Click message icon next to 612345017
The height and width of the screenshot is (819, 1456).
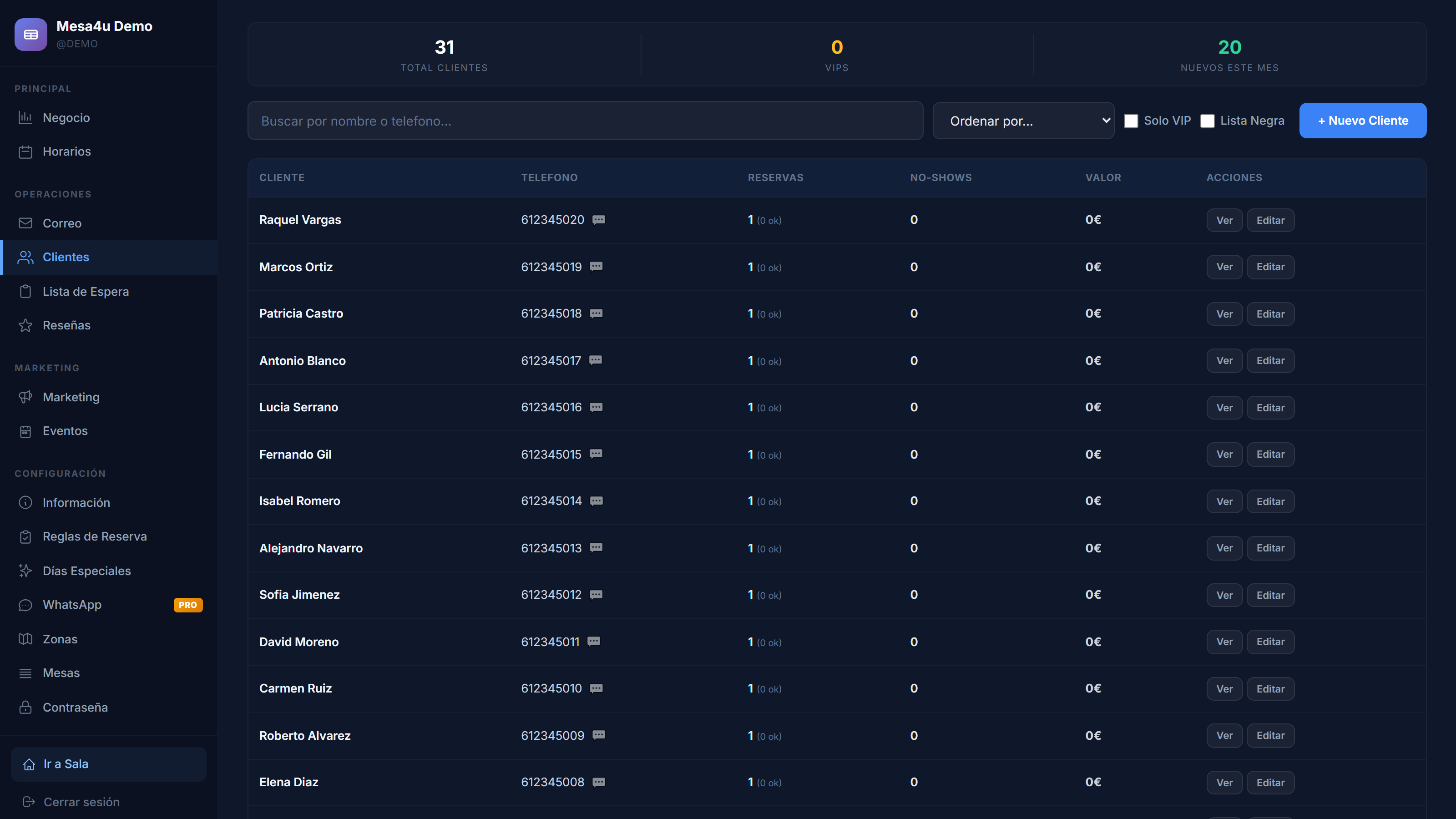pos(596,361)
